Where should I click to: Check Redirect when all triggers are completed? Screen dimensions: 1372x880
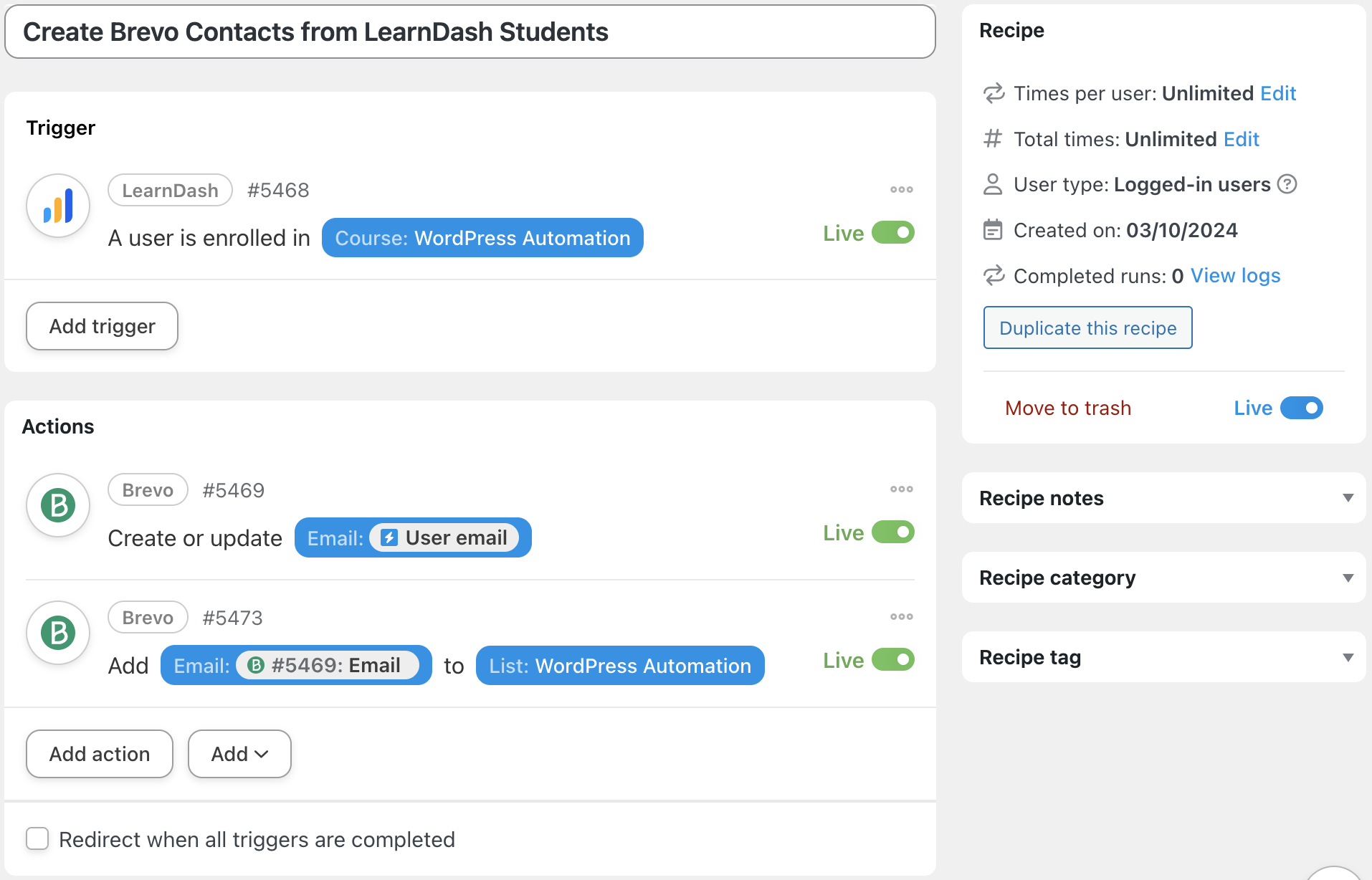(37, 838)
